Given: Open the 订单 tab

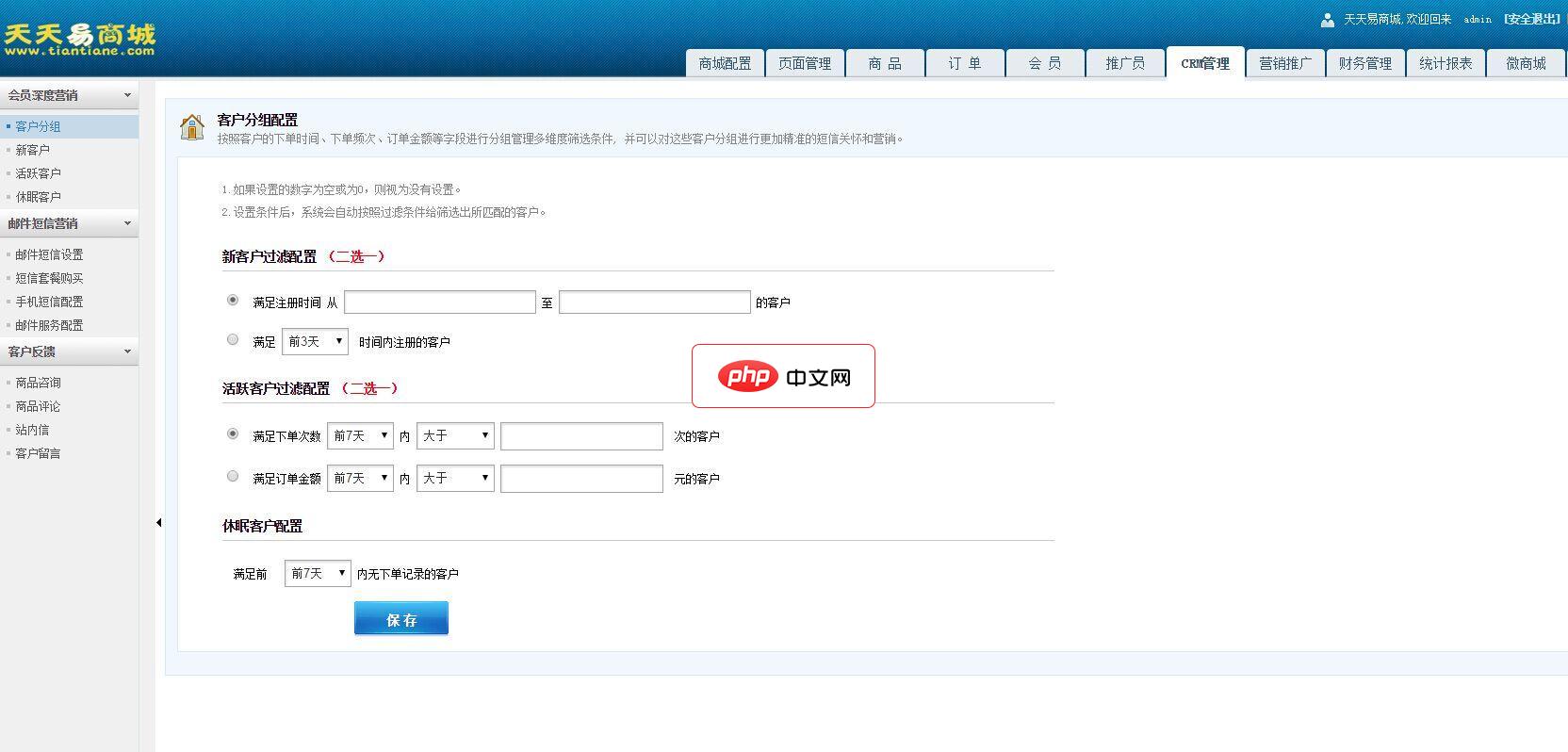Looking at the screenshot, I should click(x=964, y=63).
